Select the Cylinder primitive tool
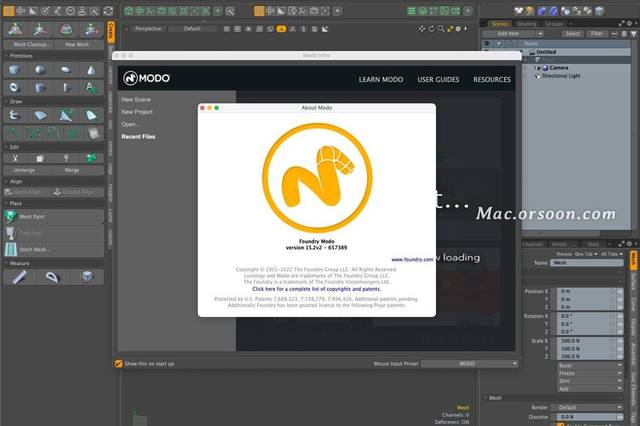The height and width of the screenshot is (426, 640). [x=40, y=87]
